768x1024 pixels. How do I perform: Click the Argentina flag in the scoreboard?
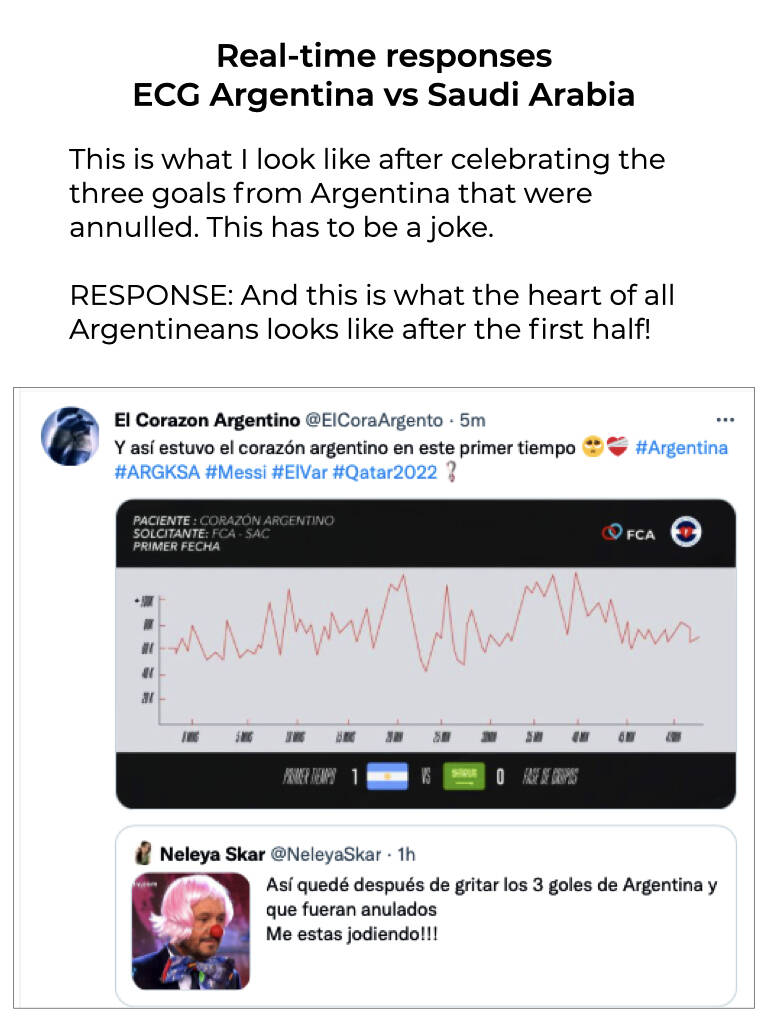pyautogui.click(x=387, y=776)
